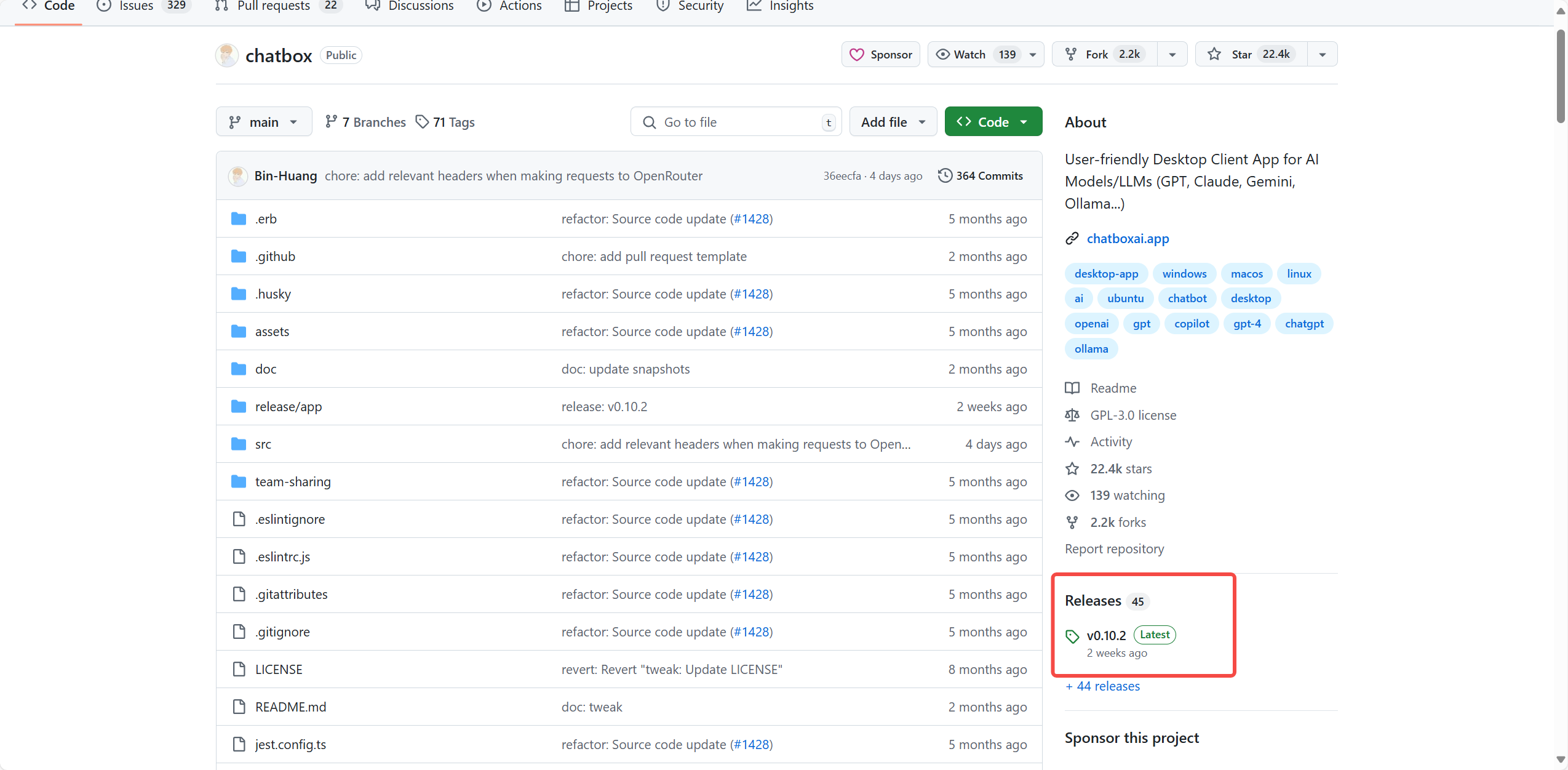Click the license scales icon
This screenshot has height=770, width=1568.
click(x=1072, y=415)
